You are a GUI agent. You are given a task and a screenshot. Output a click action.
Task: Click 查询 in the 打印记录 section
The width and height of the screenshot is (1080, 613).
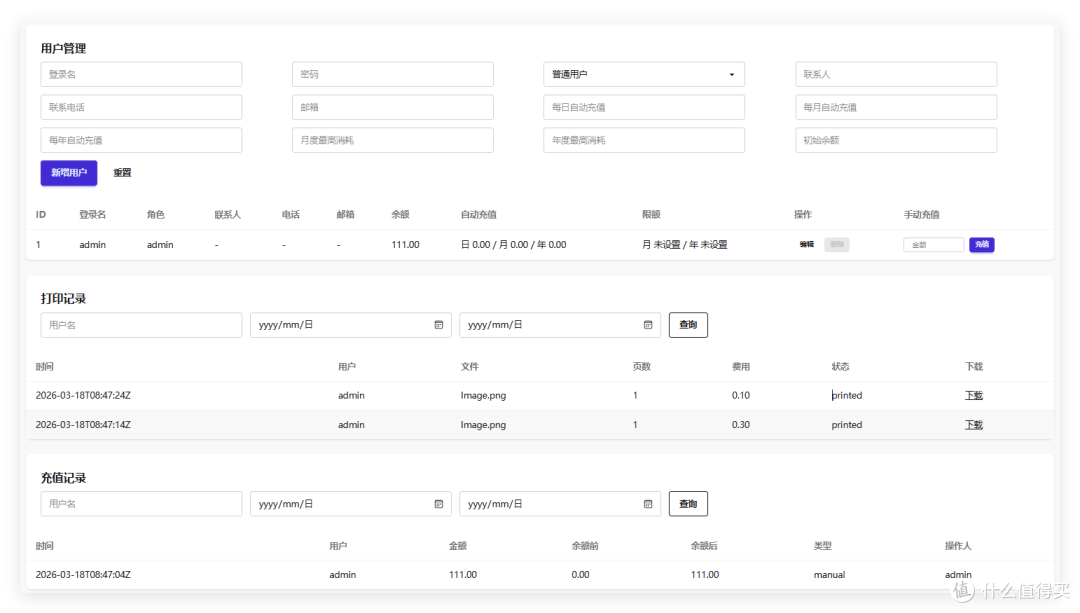pyautogui.click(x=688, y=325)
